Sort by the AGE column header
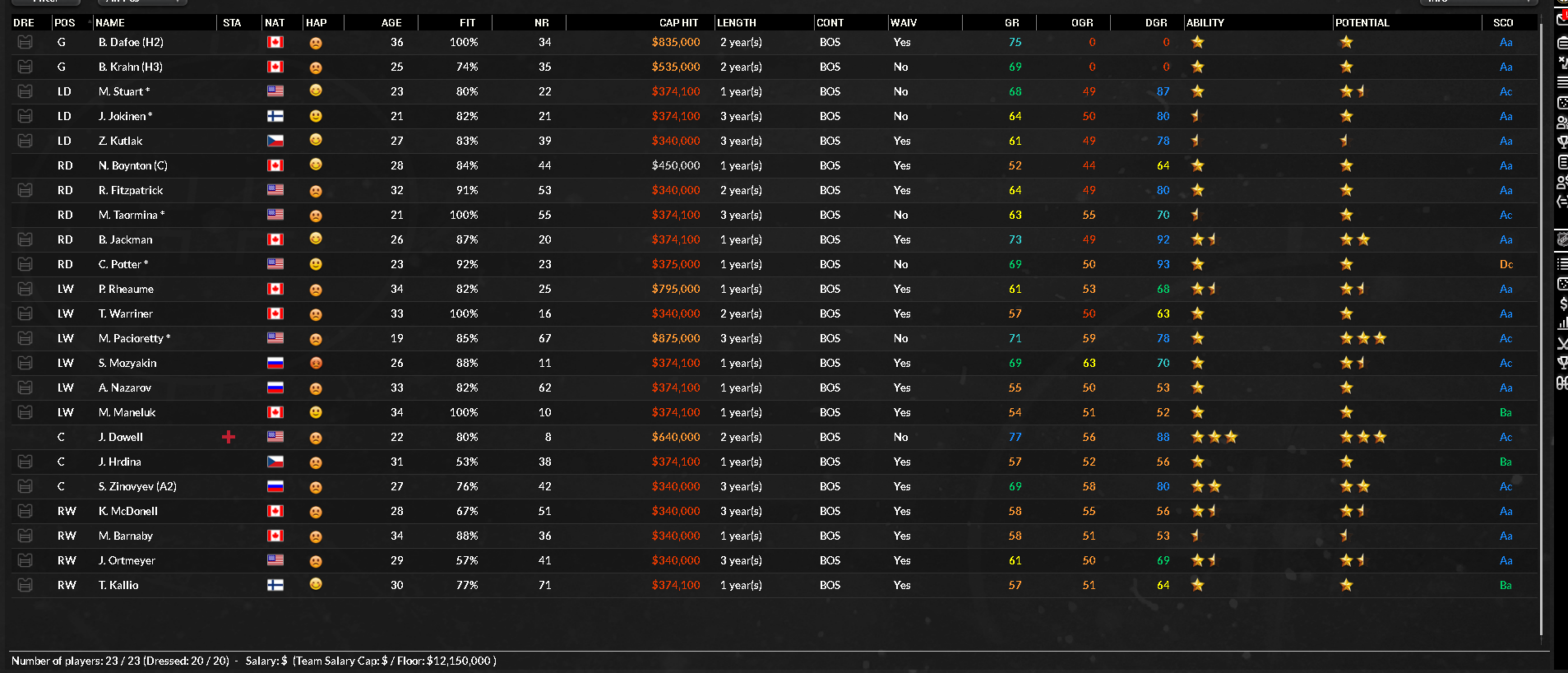Image resolution: width=1568 pixels, height=673 pixels. click(x=391, y=23)
